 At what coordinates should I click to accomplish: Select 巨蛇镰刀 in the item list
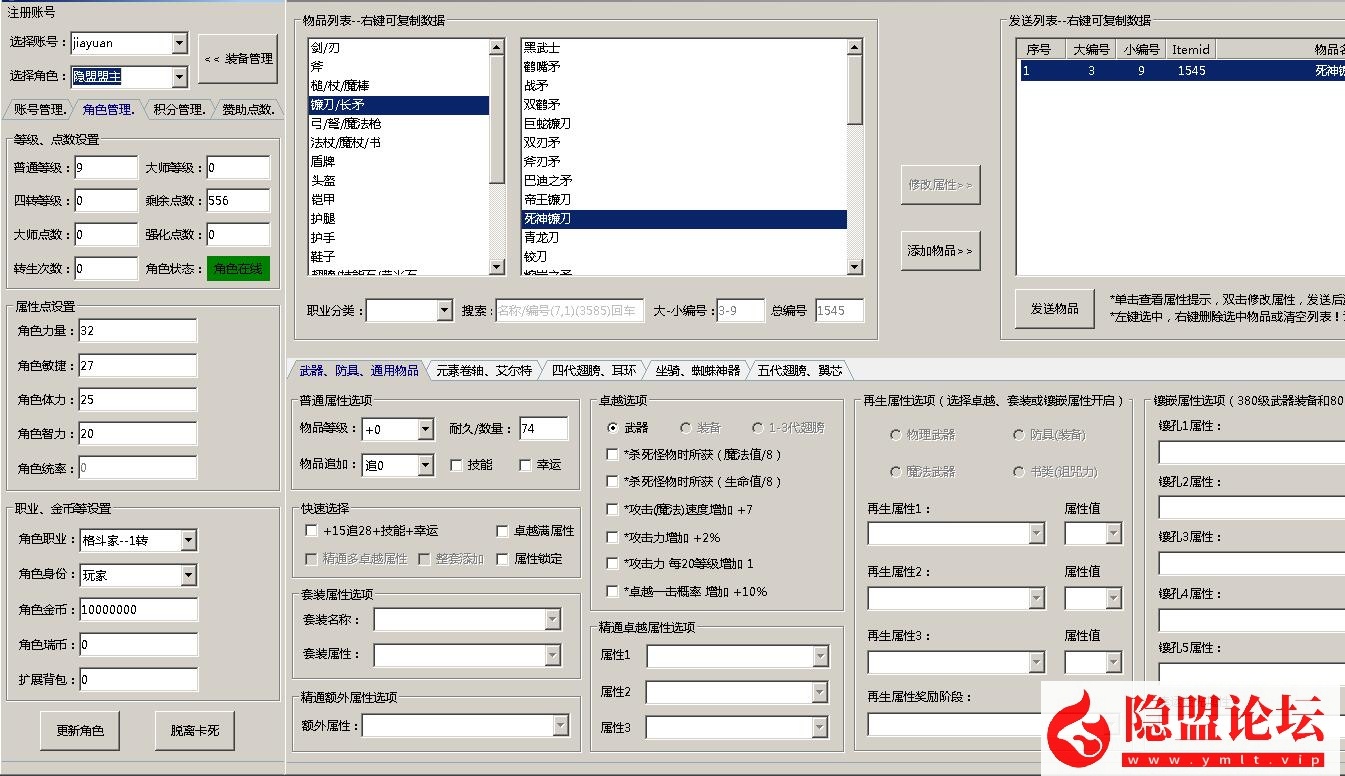pos(684,124)
